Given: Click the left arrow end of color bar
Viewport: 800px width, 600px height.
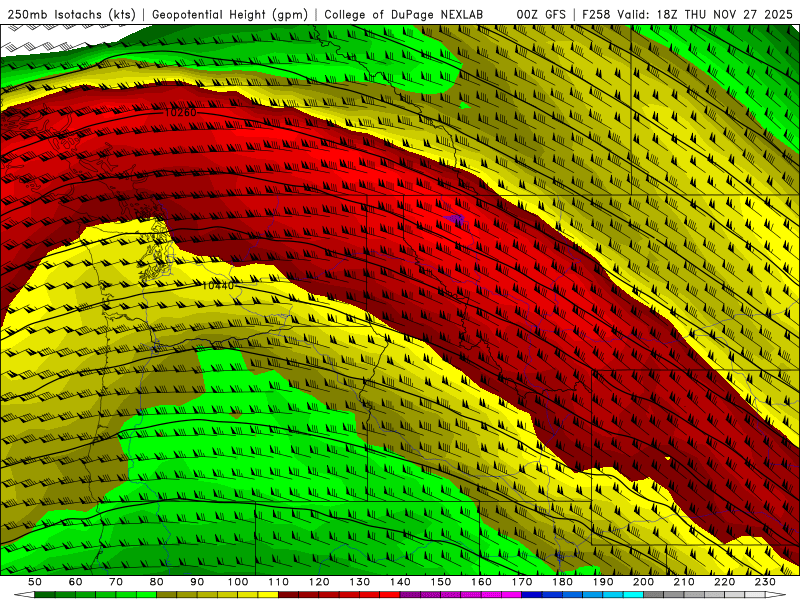Looking at the screenshot, I should (x=24, y=595).
